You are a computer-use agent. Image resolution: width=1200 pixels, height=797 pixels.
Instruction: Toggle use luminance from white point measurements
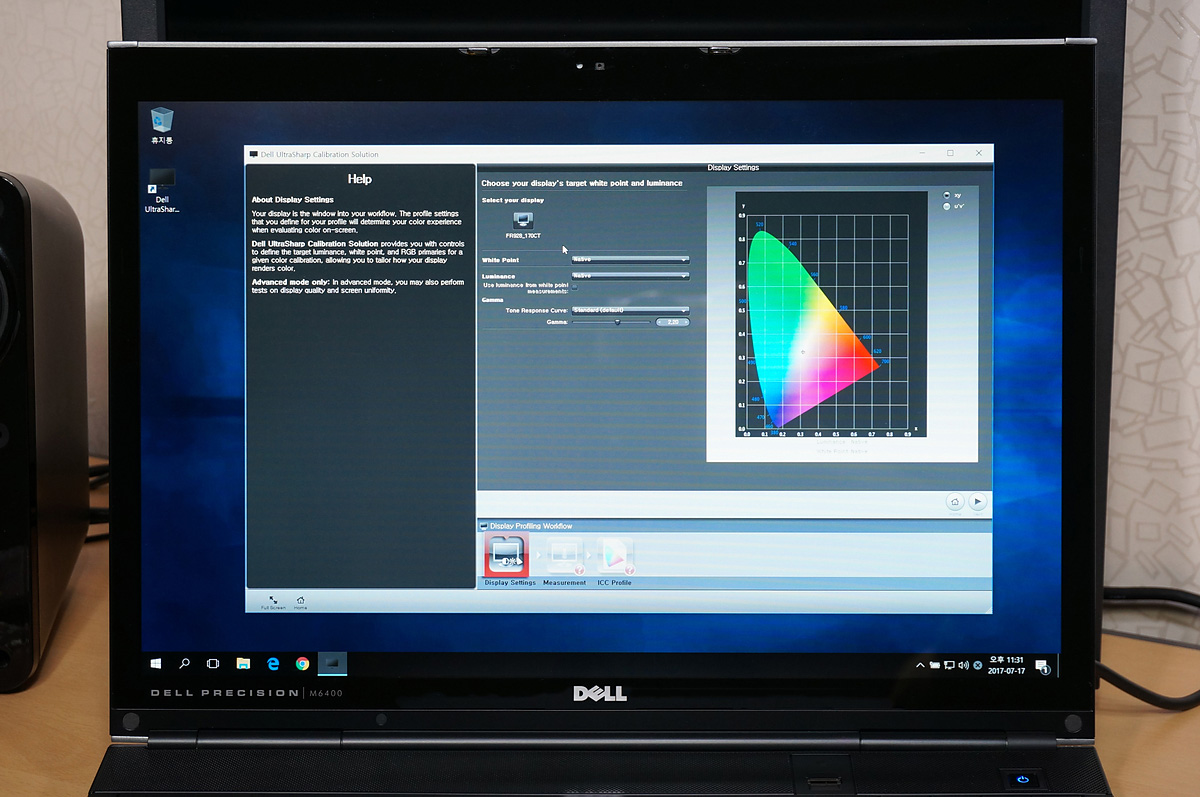pyautogui.click(x=574, y=286)
